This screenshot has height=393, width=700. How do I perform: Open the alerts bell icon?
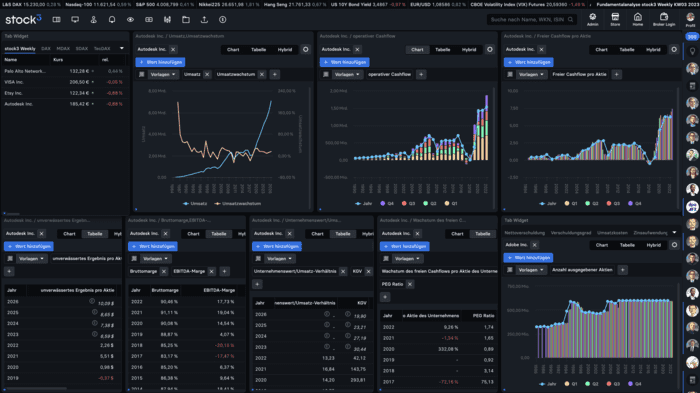click(112, 20)
